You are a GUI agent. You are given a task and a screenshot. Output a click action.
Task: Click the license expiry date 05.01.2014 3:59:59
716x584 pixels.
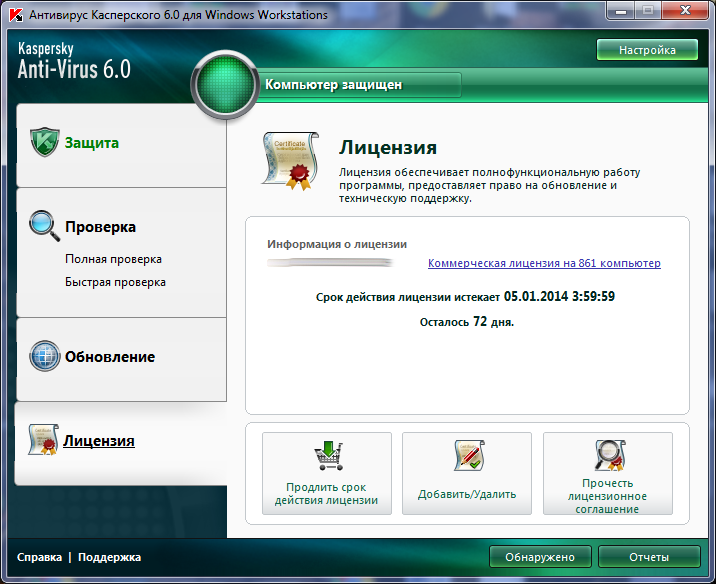pos(559,296)
